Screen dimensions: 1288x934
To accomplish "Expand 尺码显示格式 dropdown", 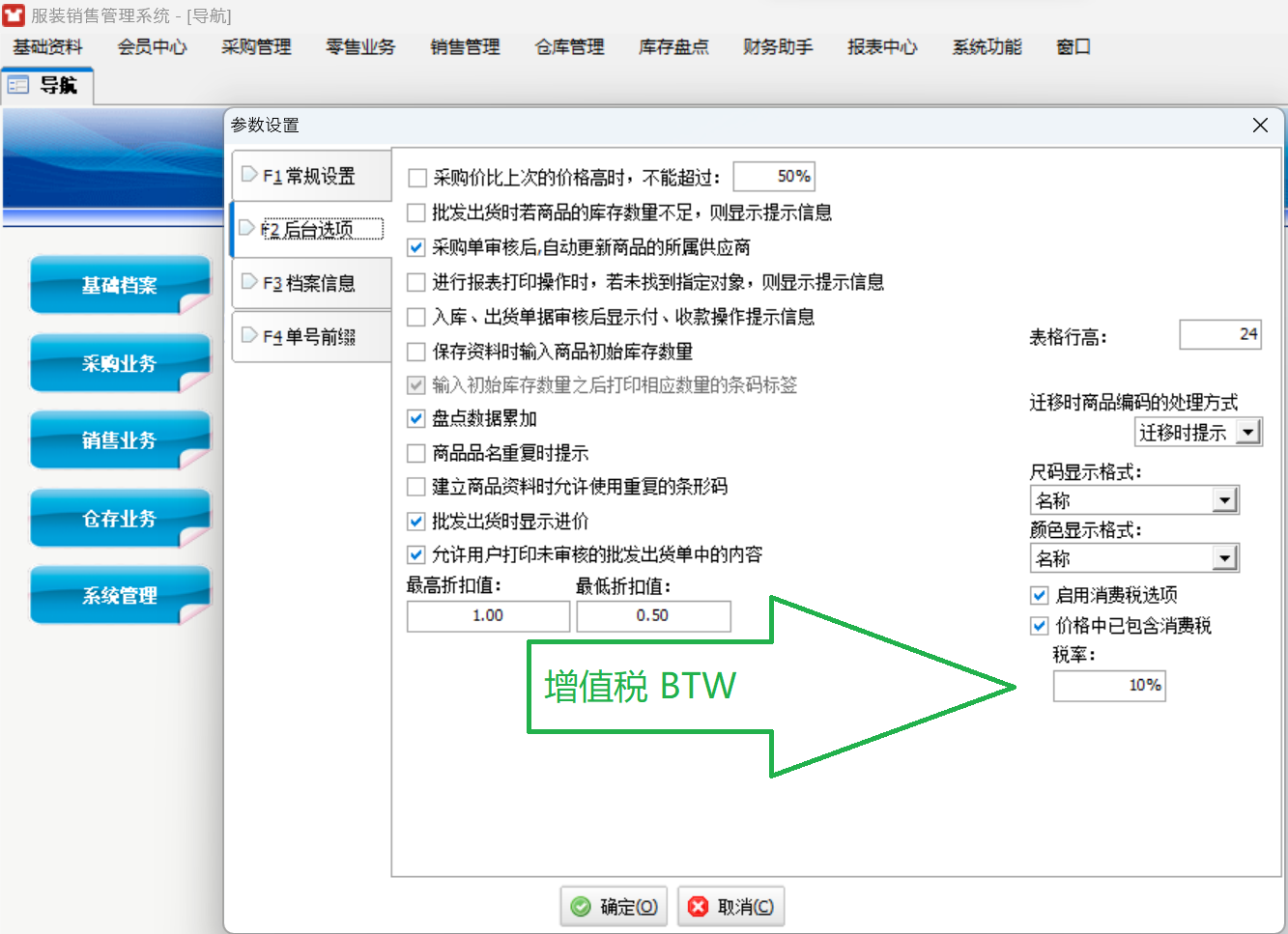I will pyautogui.click(x=1225, y=500).
